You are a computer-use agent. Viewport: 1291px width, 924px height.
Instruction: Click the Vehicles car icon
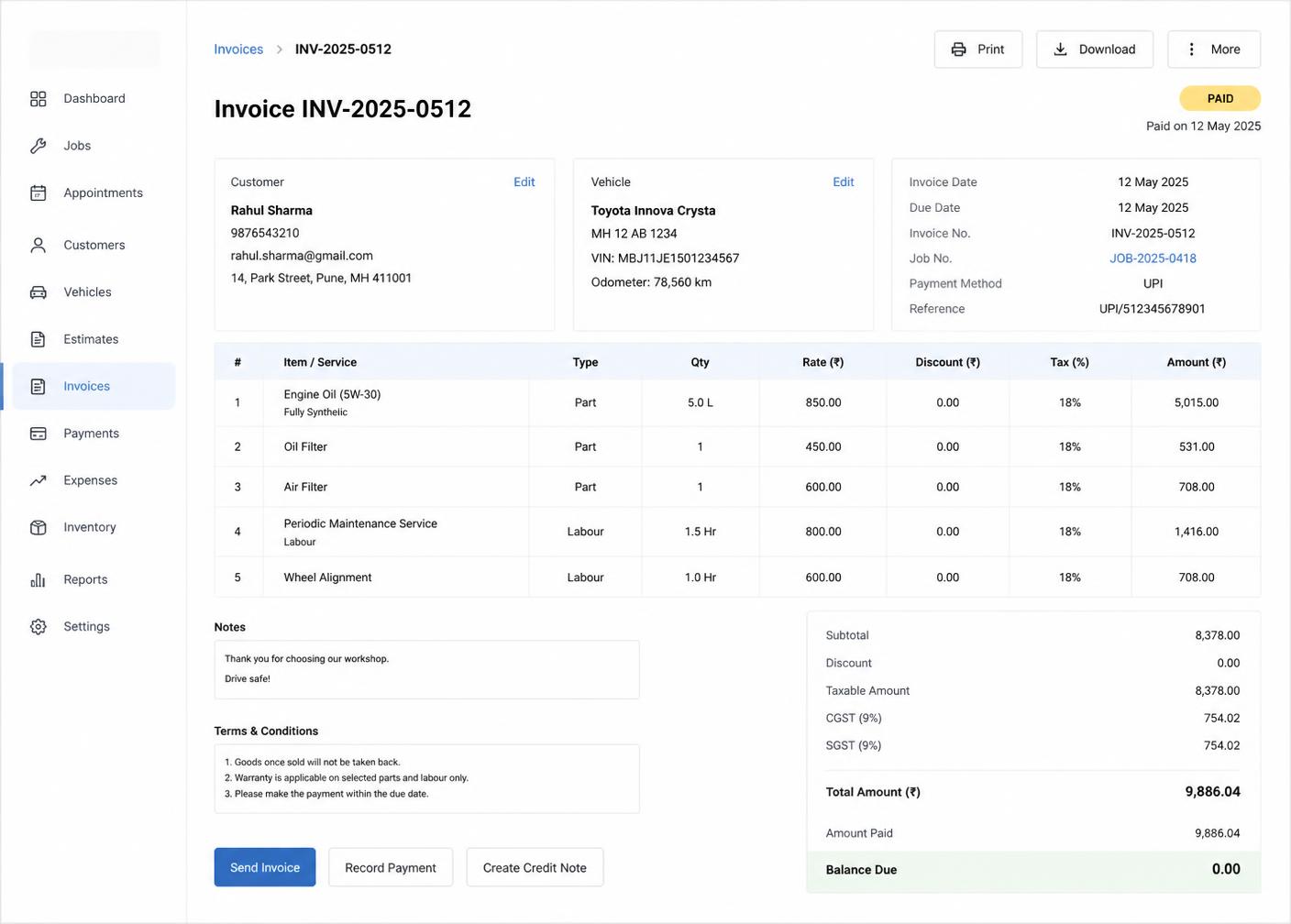pos(38,292)
